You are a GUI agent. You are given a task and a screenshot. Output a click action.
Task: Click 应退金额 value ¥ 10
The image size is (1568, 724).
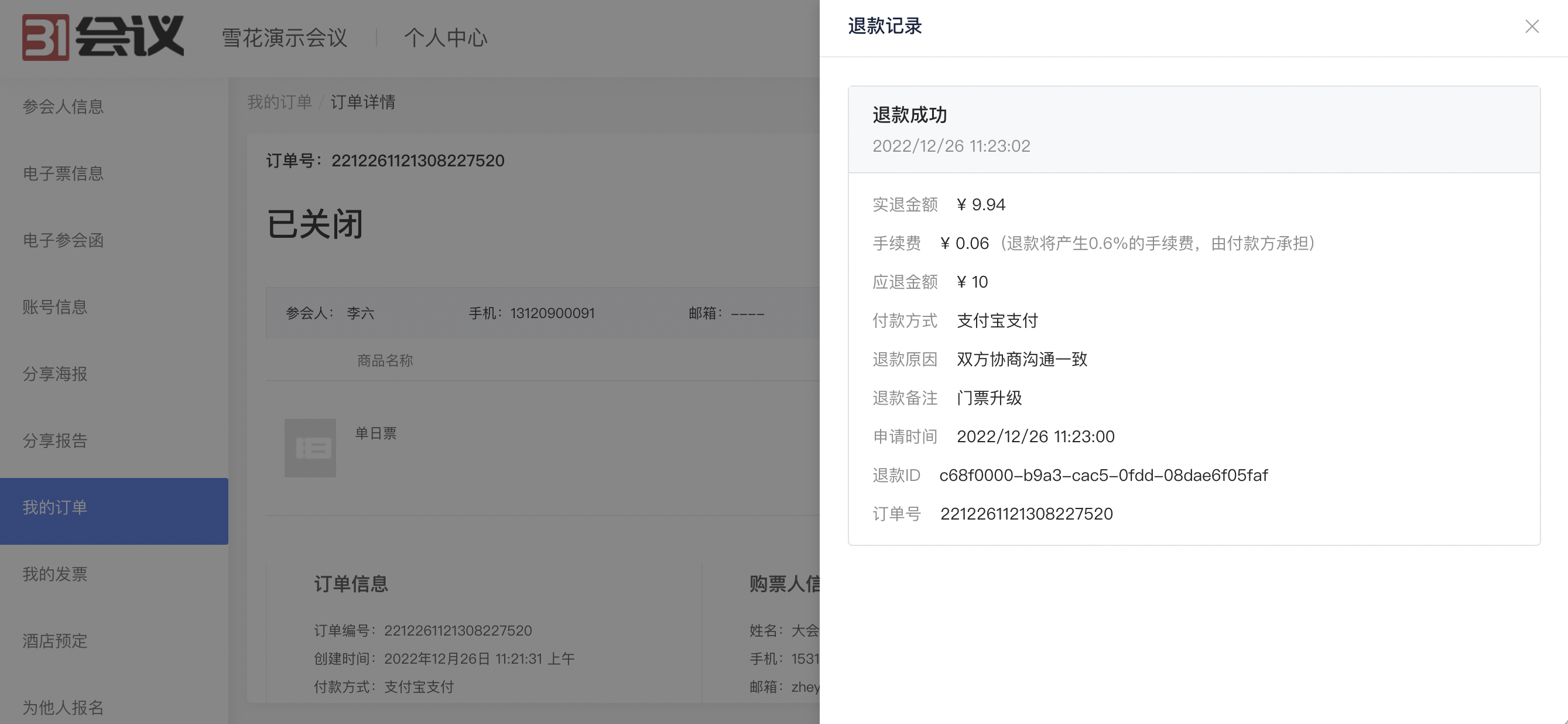(972, 282)
